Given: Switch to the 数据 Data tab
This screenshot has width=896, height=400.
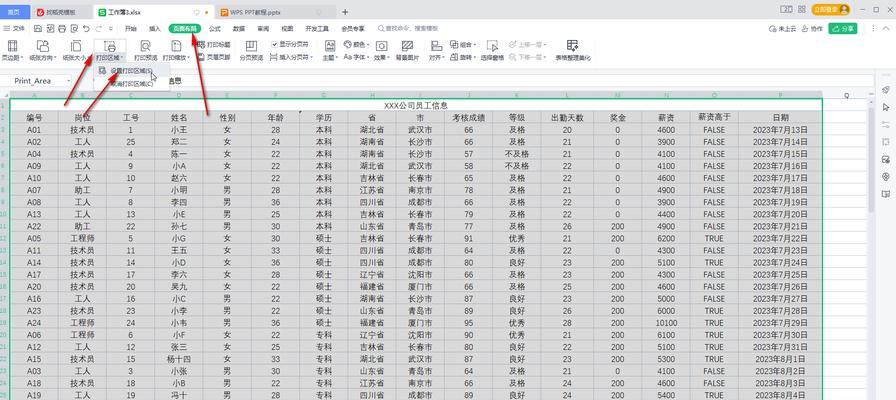Looking at the screenshot, I should 239,29.
